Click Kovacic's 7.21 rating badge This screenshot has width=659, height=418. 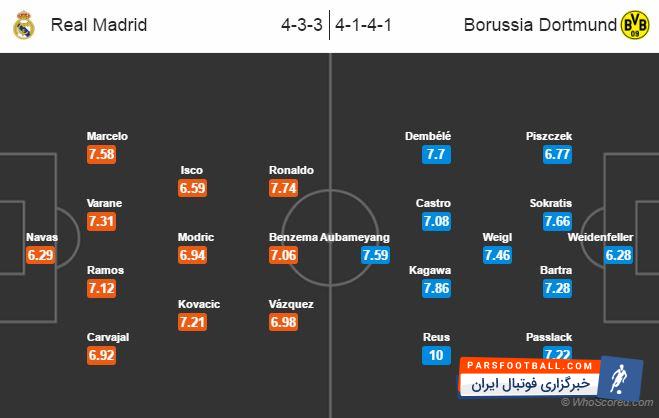tap(193, 322)
